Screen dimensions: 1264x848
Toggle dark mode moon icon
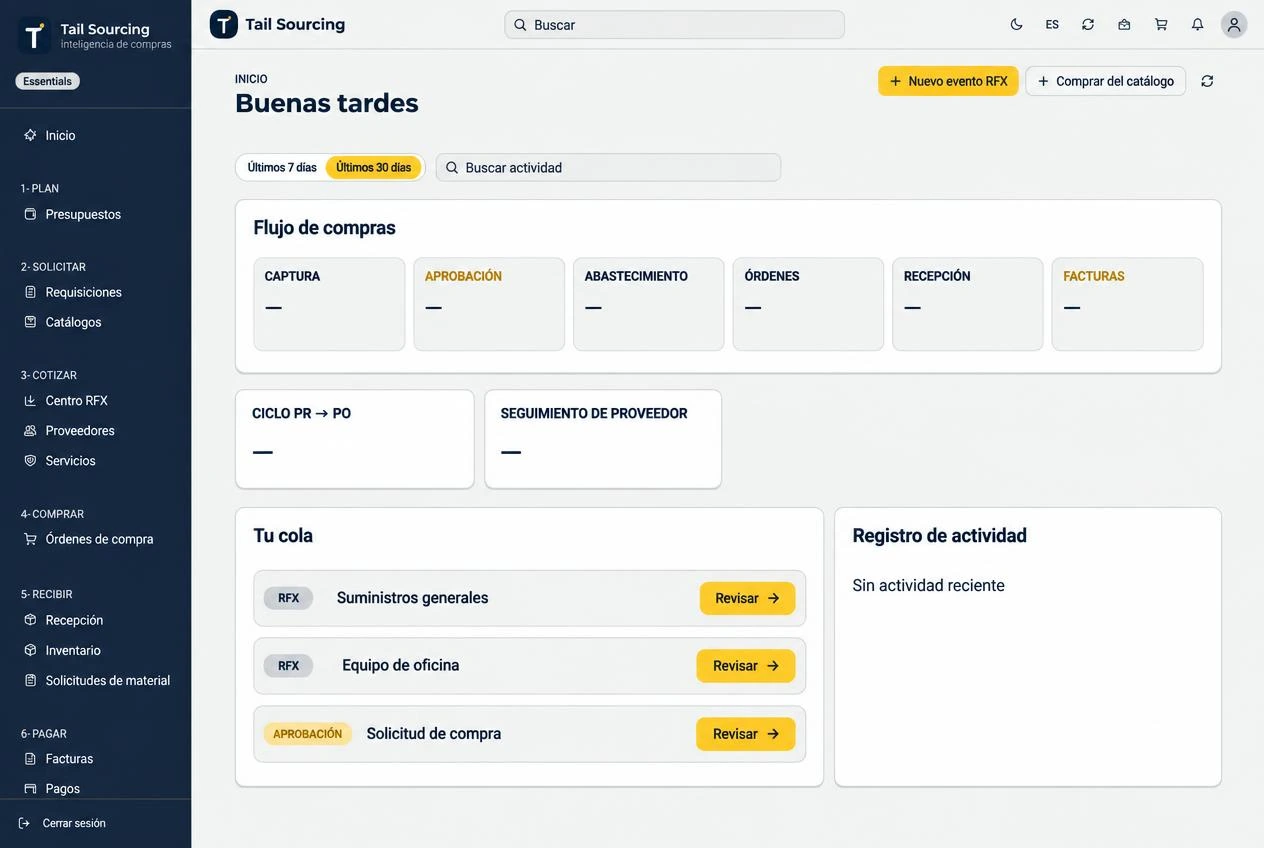point(1016,25)
